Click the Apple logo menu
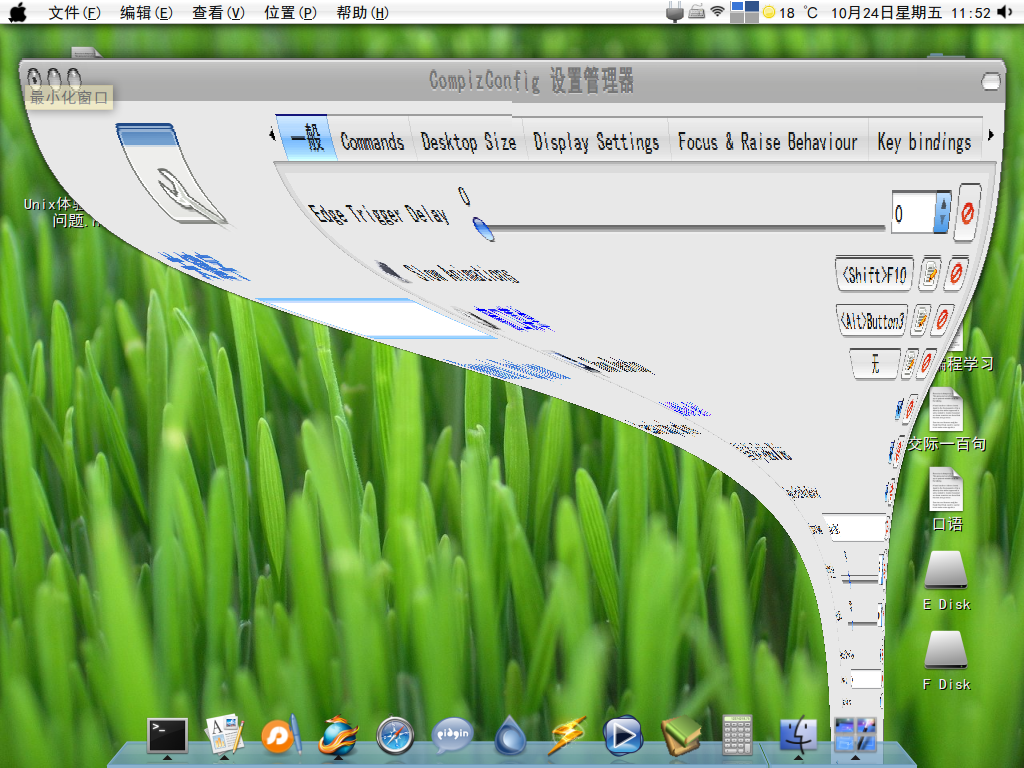 click(18, 12)
